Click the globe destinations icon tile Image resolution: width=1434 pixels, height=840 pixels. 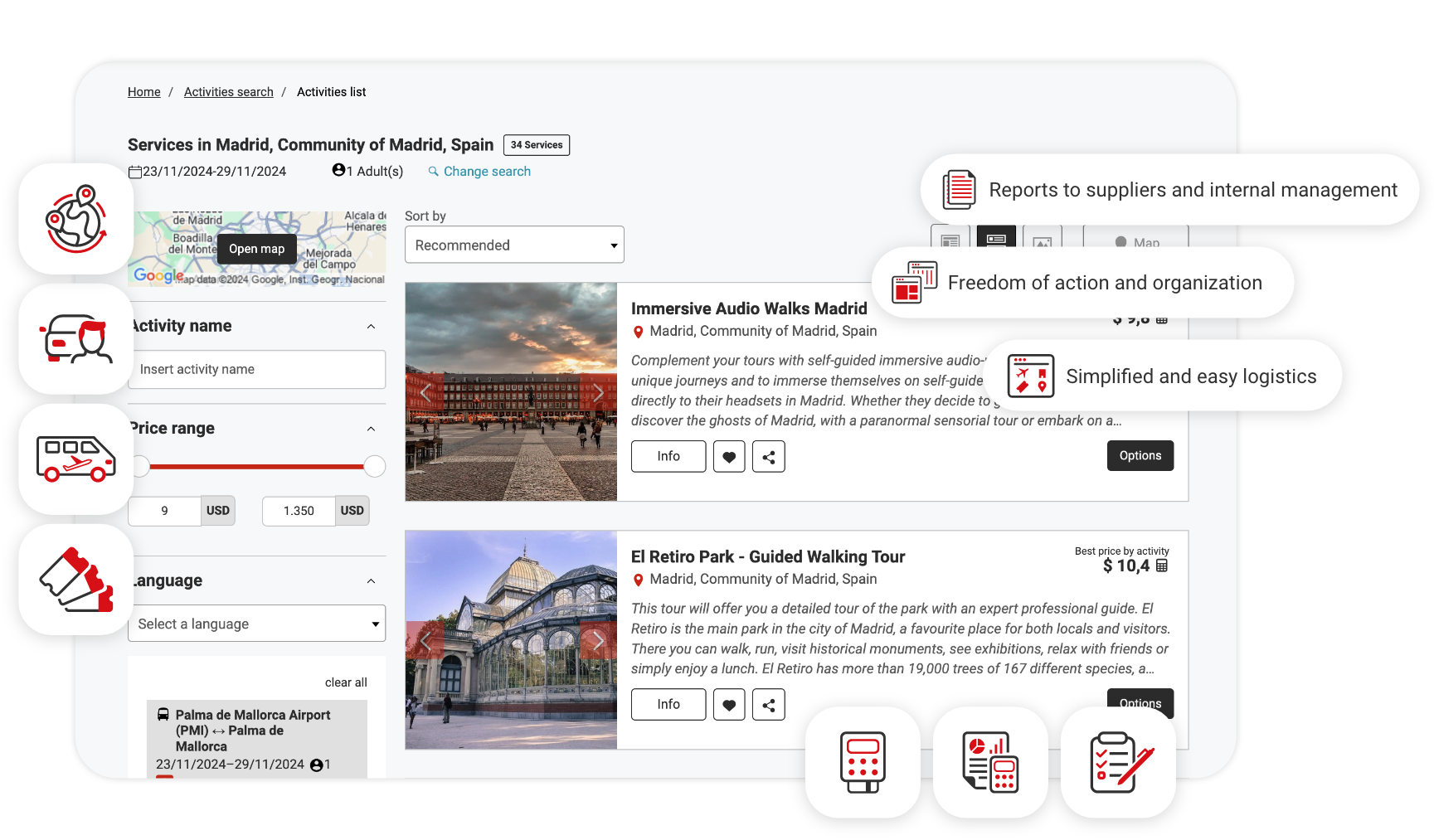pos(76,219)
